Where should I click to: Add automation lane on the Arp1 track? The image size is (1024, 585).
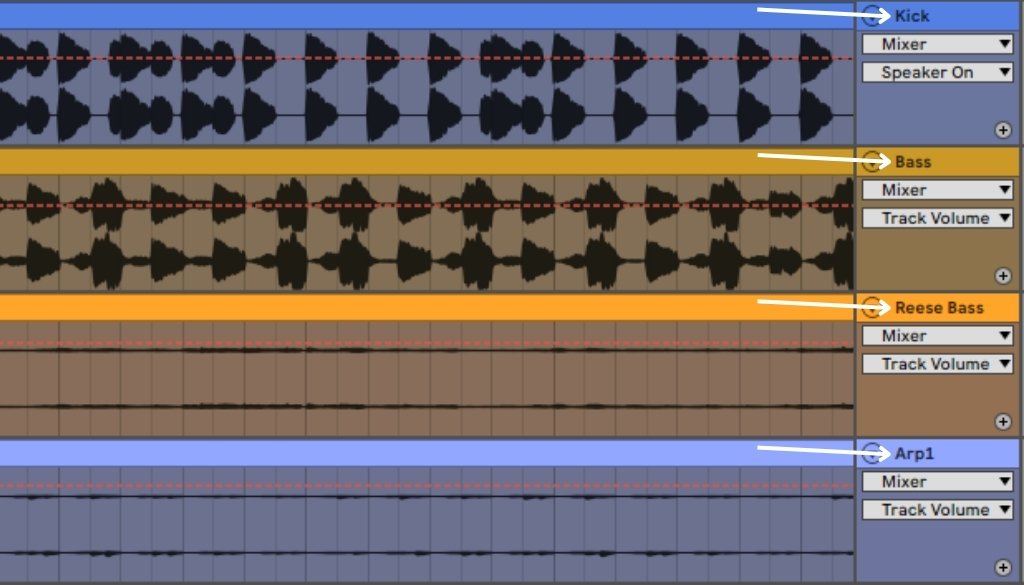click(1003, 567)
